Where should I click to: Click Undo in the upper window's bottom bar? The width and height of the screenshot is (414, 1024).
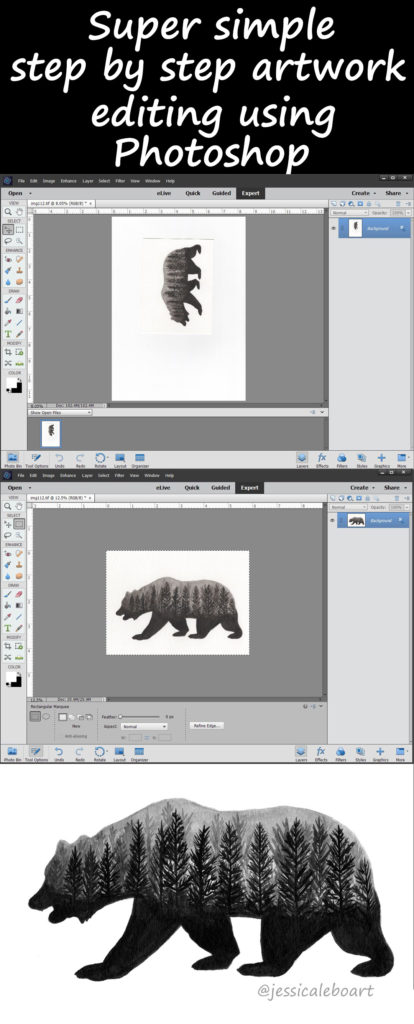pos(59,460)
